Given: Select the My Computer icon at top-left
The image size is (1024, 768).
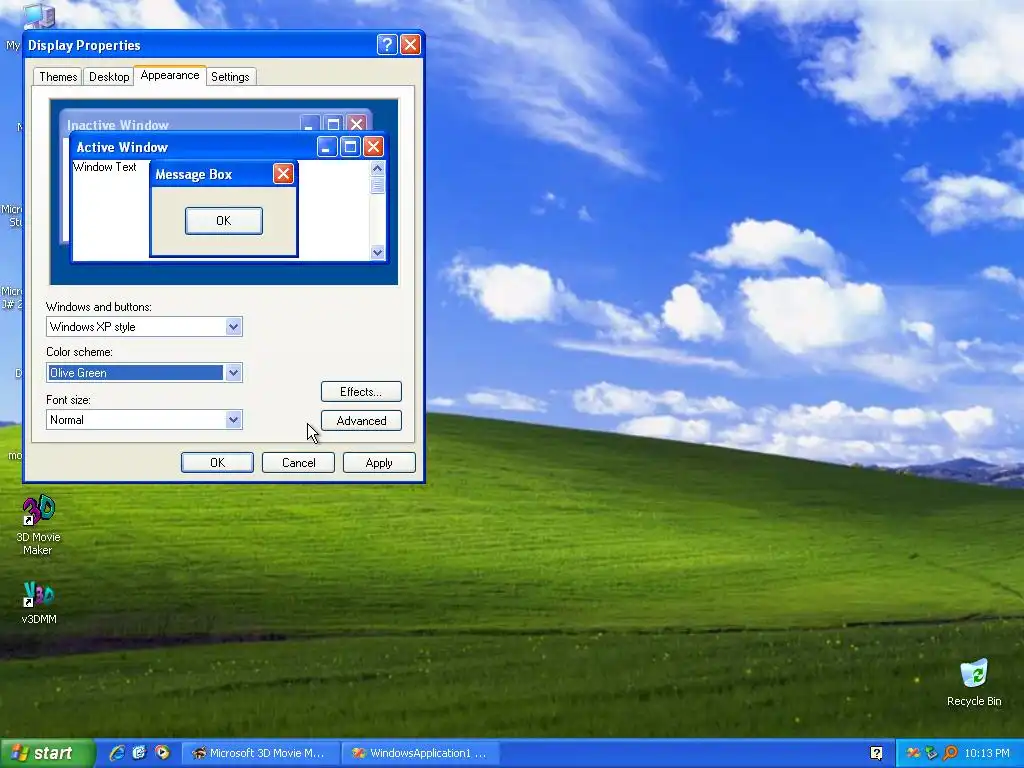Looking at the screenshot, I should point(39,14).
